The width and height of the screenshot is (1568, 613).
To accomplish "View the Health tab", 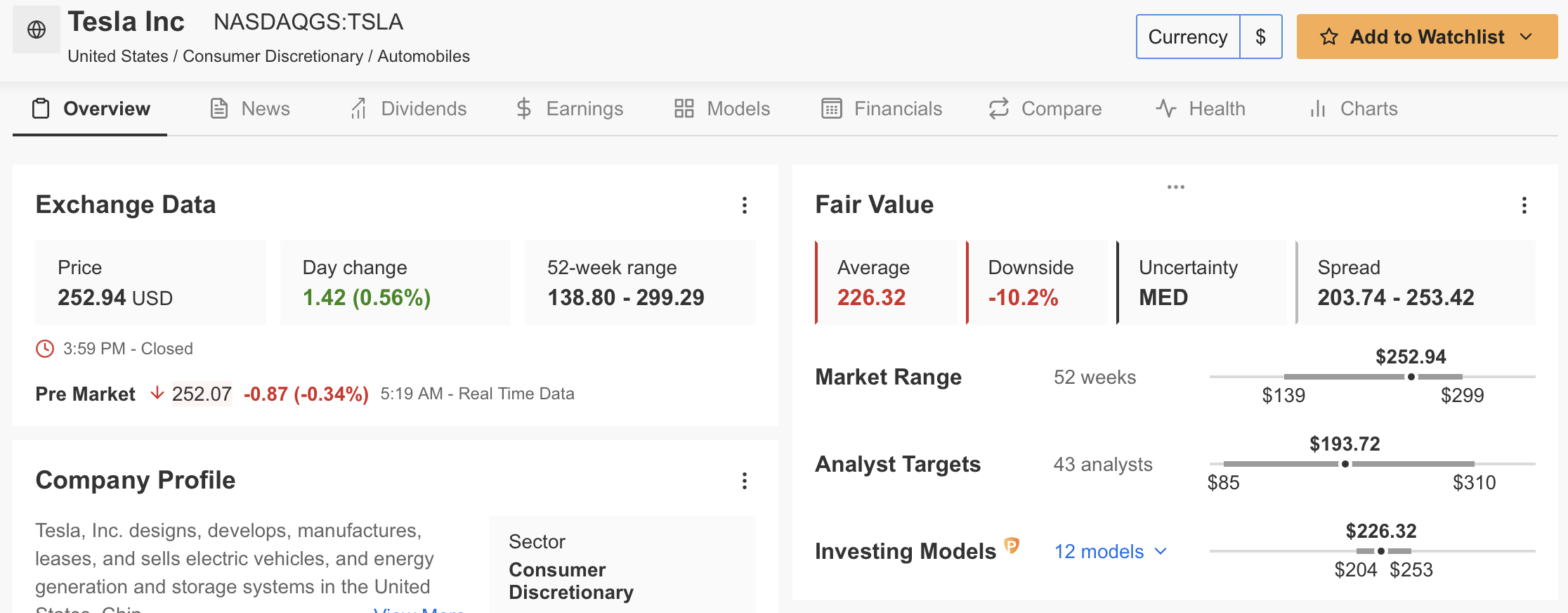I will coord(1200,109).
